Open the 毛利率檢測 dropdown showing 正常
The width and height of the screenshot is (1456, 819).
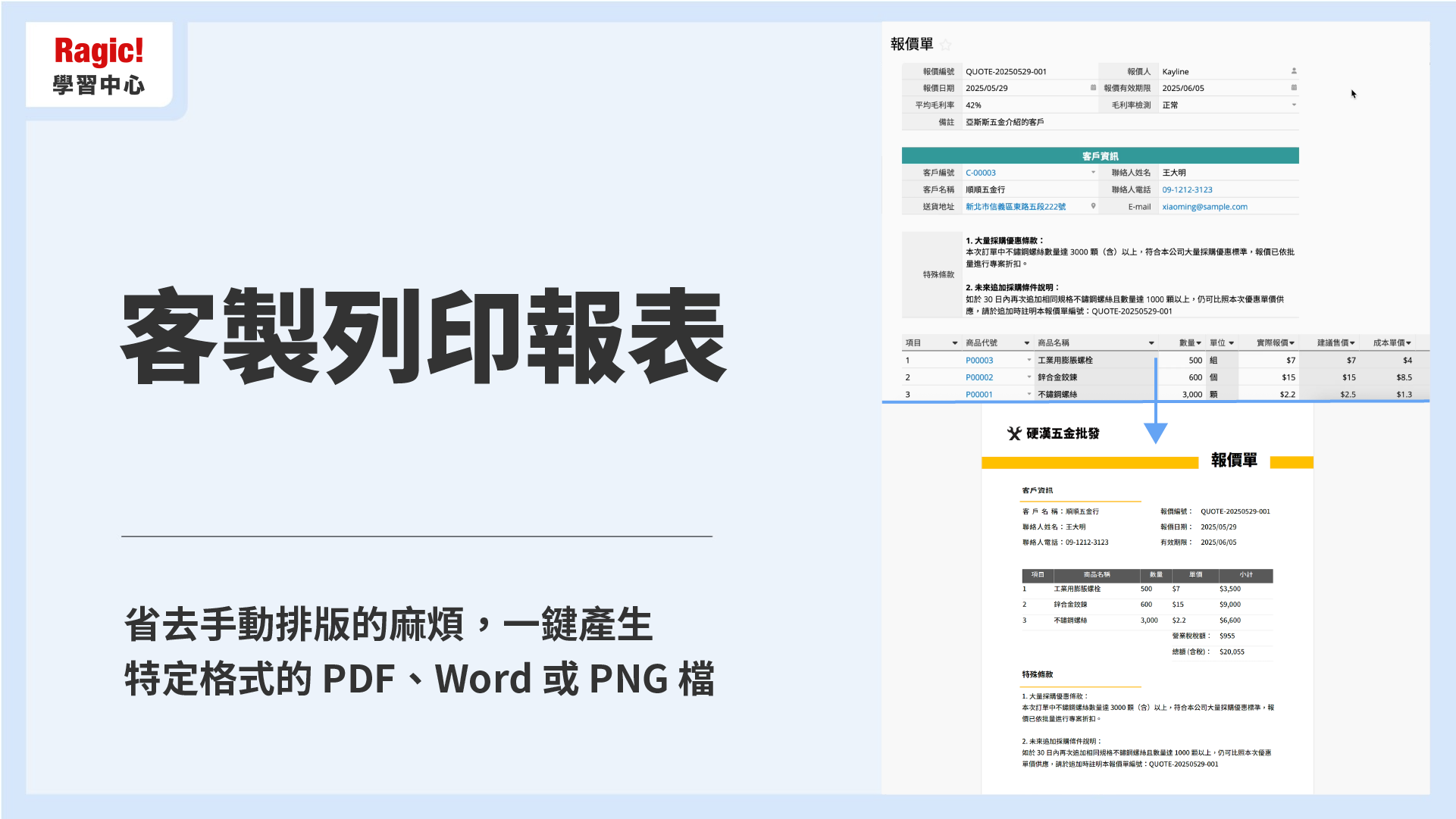tap(1295, 105)
